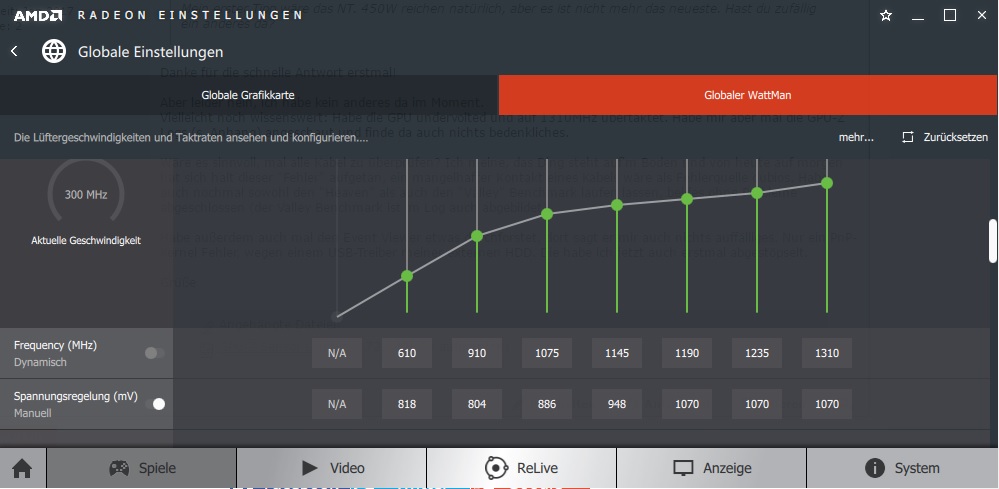999x489 pixels.
Task: Click the AMD logo in title bar
Action: click(38, 15)
